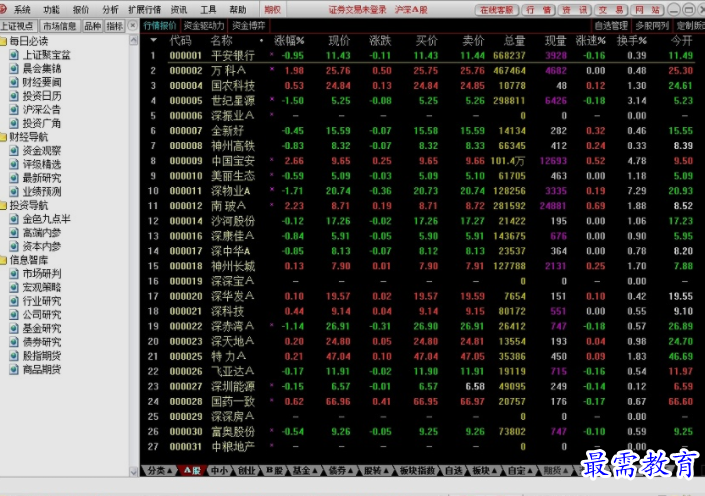Select the 中小 bottom tab
This screenshot has height=496, width=705.
click(219, 470)
